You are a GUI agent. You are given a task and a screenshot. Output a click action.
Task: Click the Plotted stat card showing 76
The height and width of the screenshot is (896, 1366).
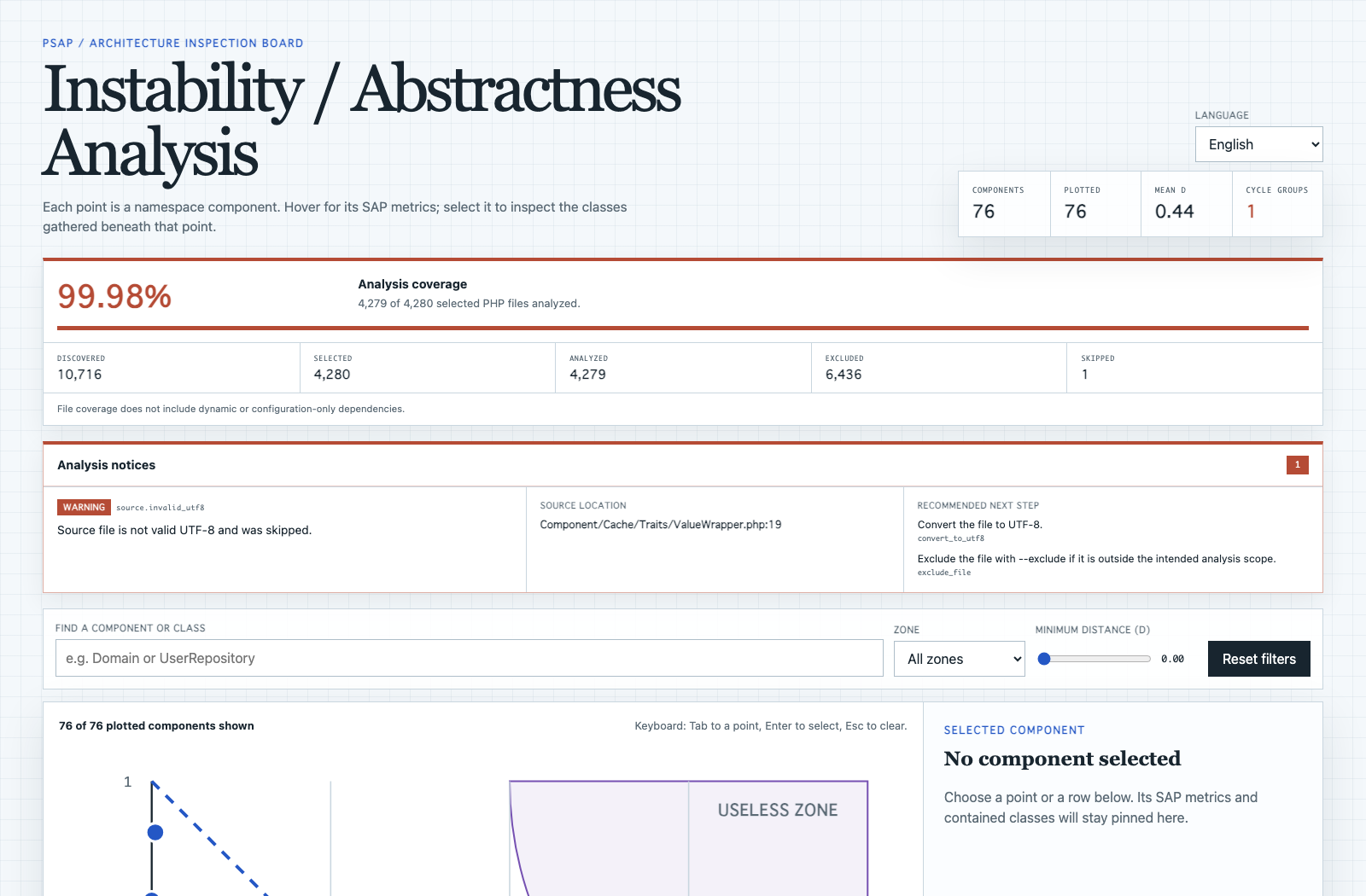click(x=1095, y=204)
